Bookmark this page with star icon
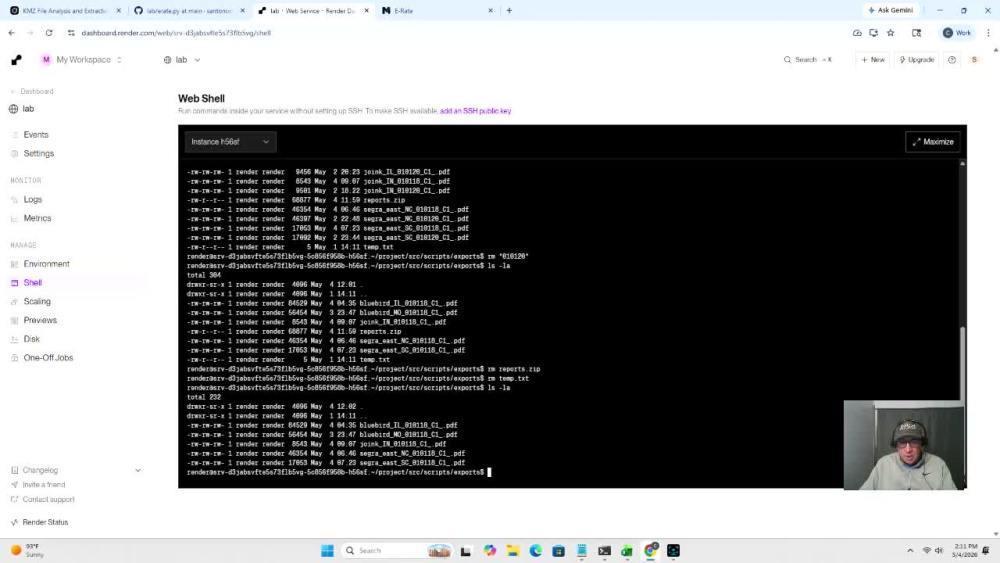Viewport: 1000px width, 563px height. click(x=891, y=33)
